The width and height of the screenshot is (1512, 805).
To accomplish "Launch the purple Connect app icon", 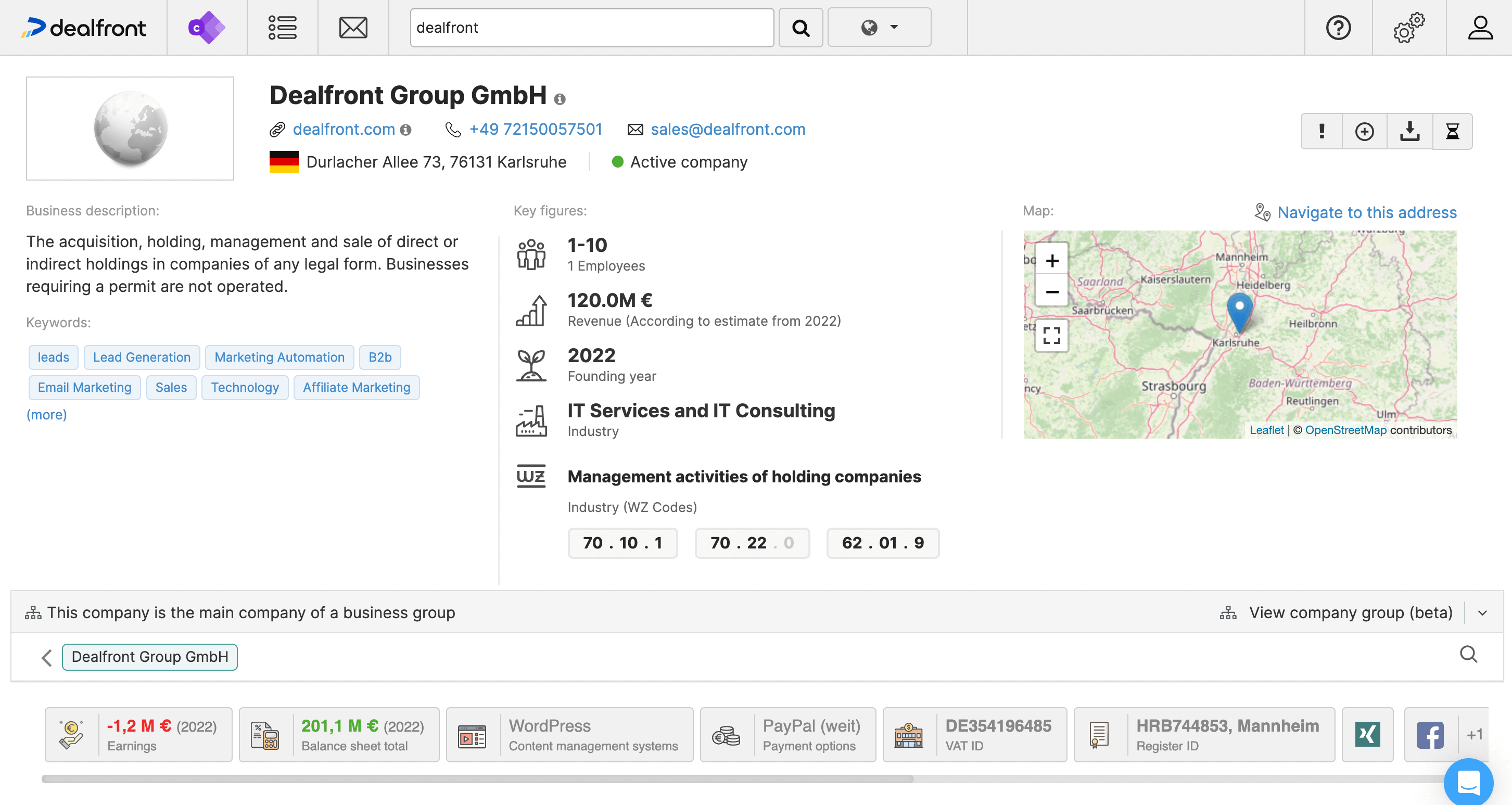I will tap(207, 27).
